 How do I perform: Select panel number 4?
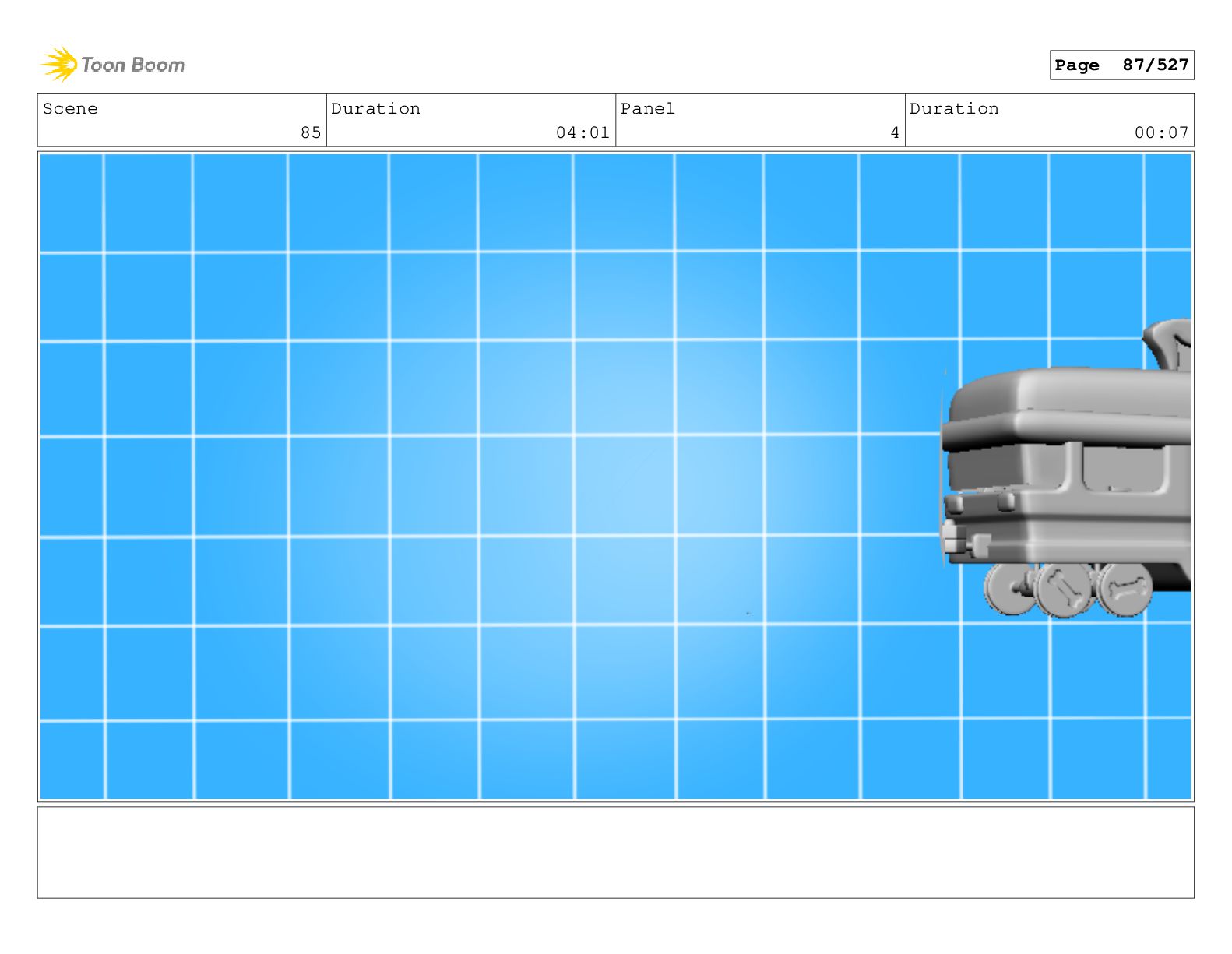[895, 132]
